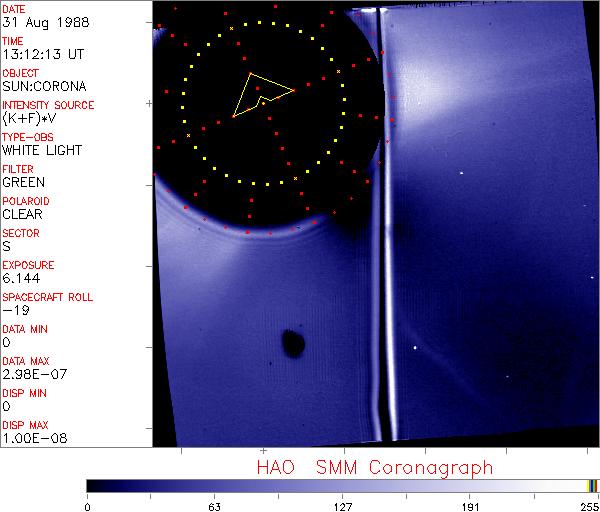This screenshot has width=600, height=512.
Task: Click the SPACECRAFT ROLL label
Action: tap(48, 297)
